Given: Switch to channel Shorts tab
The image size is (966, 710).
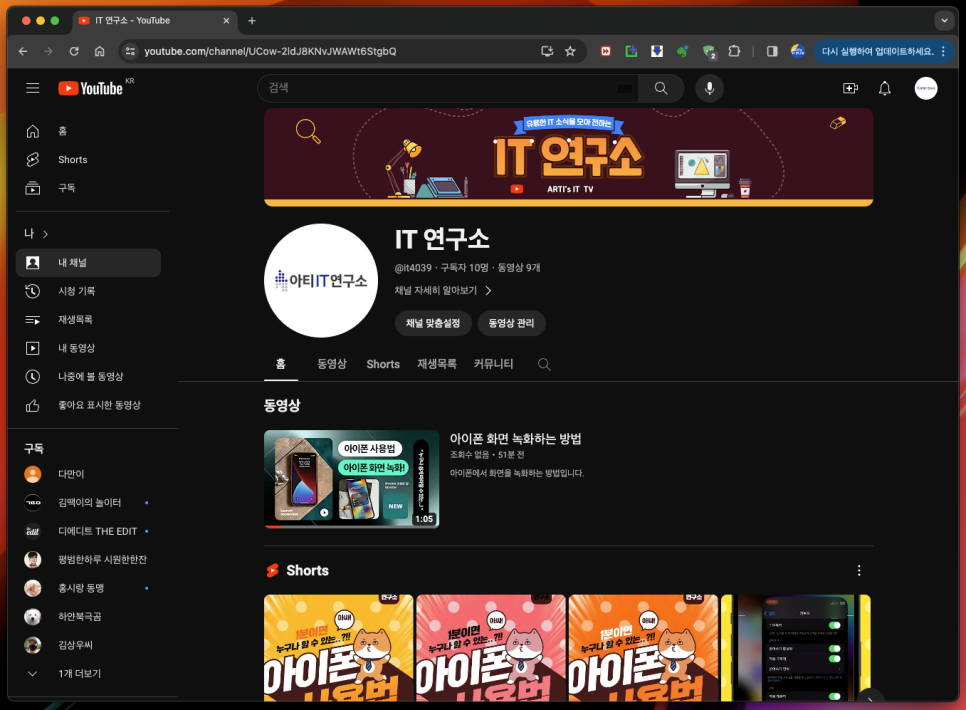Looking at the screenshot, I should (x=383, y=364).
